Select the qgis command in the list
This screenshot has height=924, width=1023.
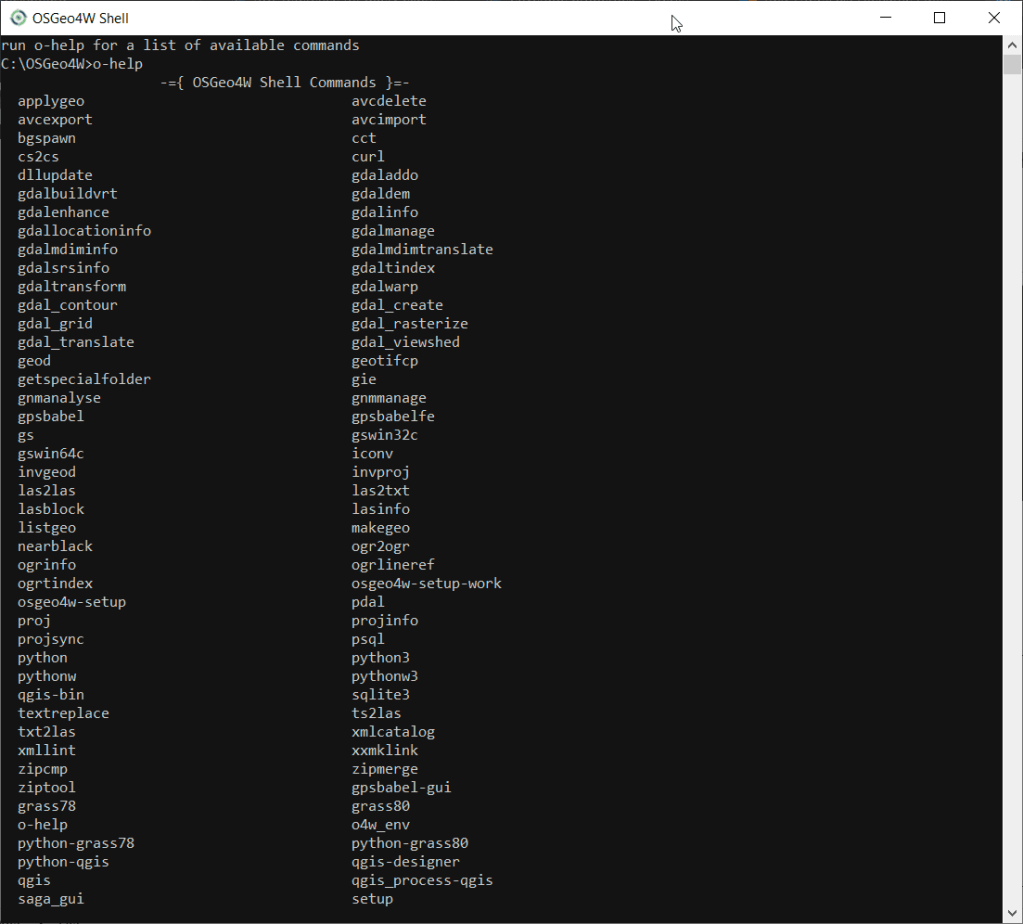point(33,880)
